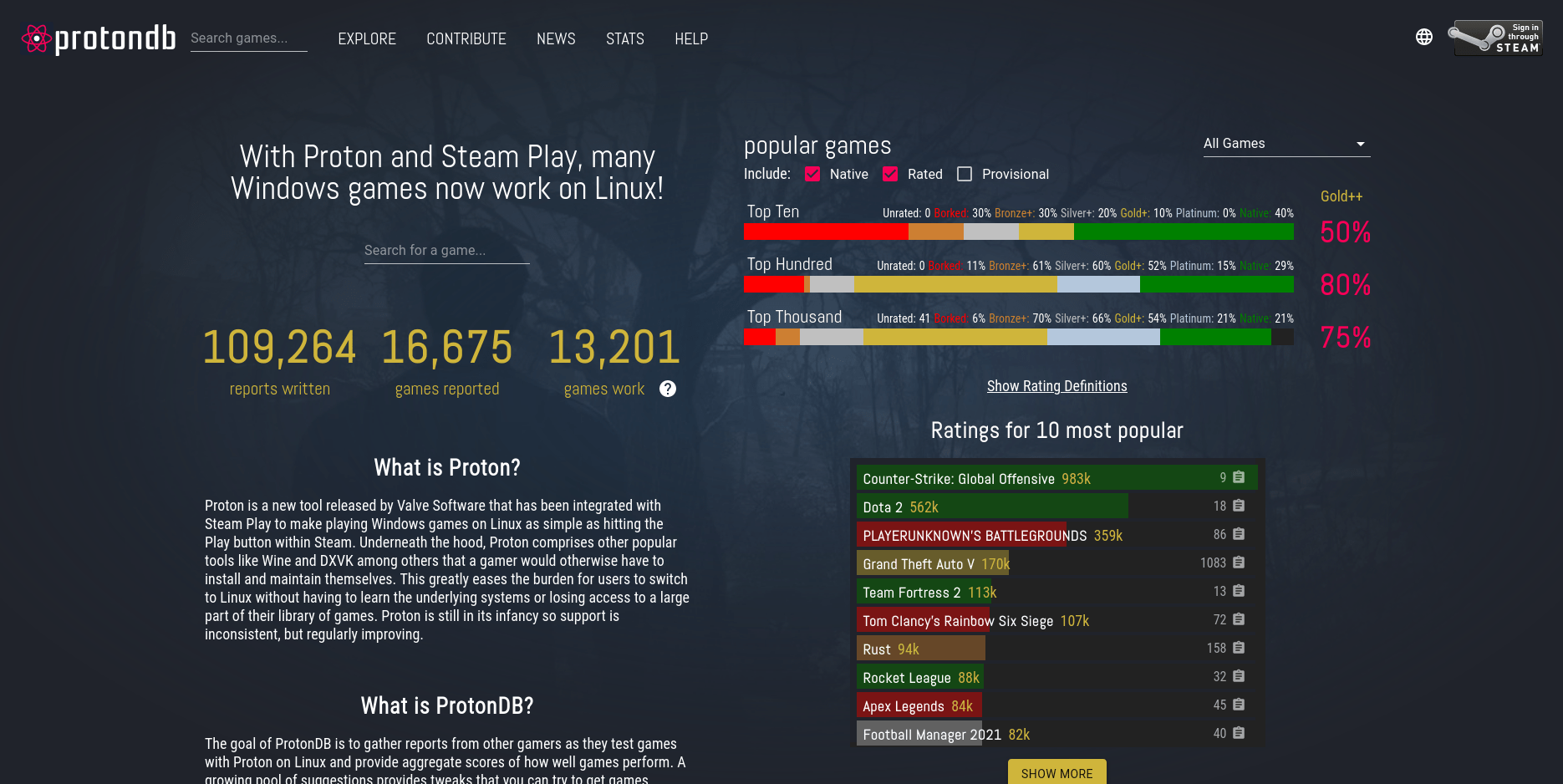Open the Show Rating Definitions link
Screen dimensions: 1563x784
1056,386
